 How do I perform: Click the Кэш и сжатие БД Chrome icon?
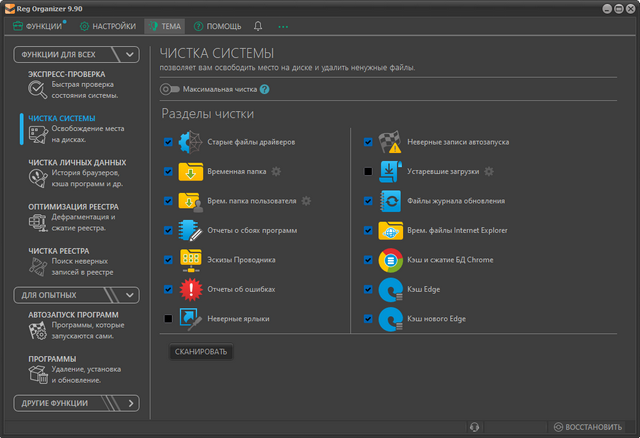click(x=390, y=260)
